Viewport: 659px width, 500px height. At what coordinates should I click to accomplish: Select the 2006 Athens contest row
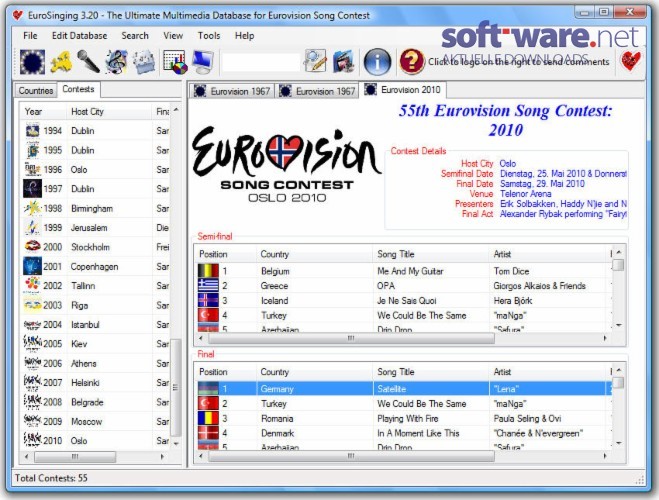tap(96, 363)
